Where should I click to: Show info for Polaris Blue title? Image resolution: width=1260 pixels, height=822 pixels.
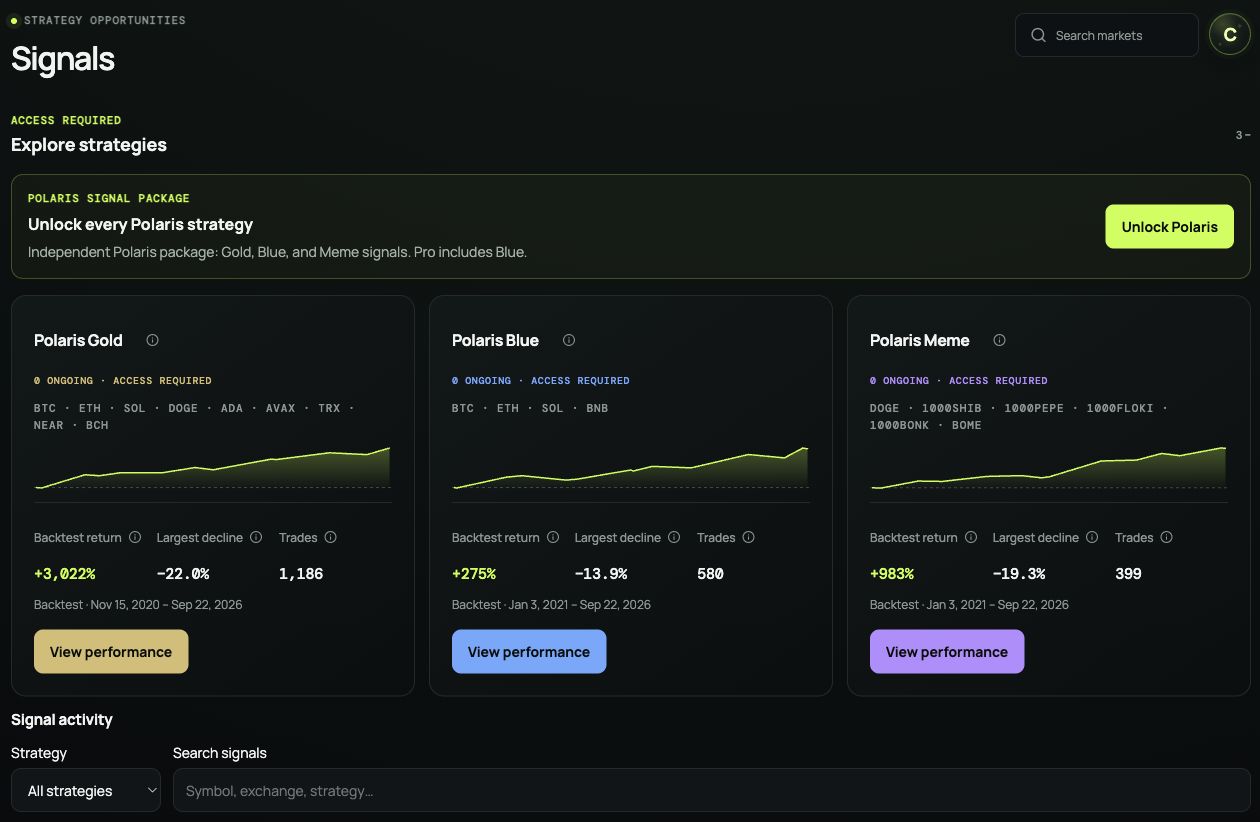[x=569, y=340]
